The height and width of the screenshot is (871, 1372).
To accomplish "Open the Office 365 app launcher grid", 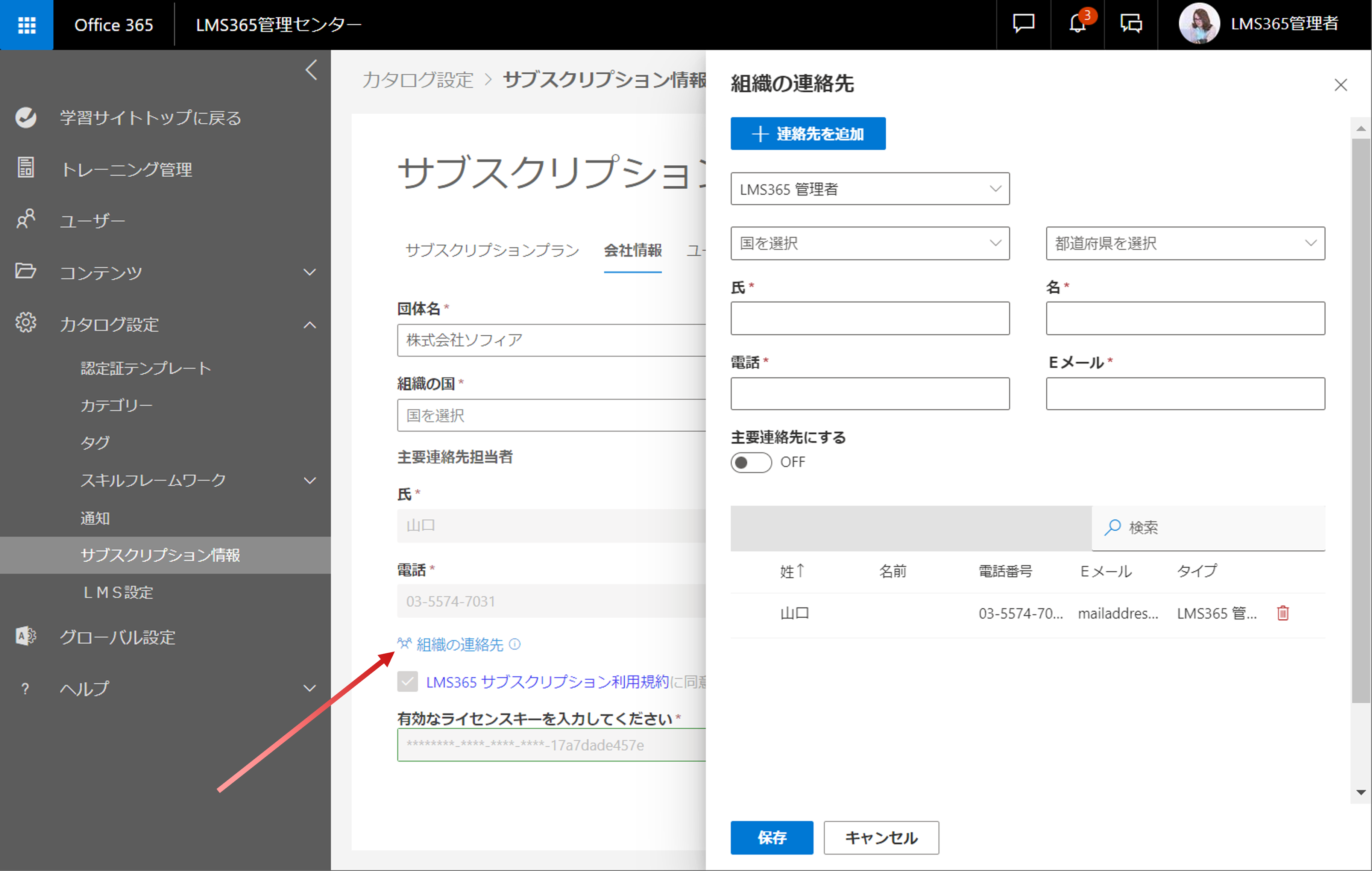I will tap(27, 24).
